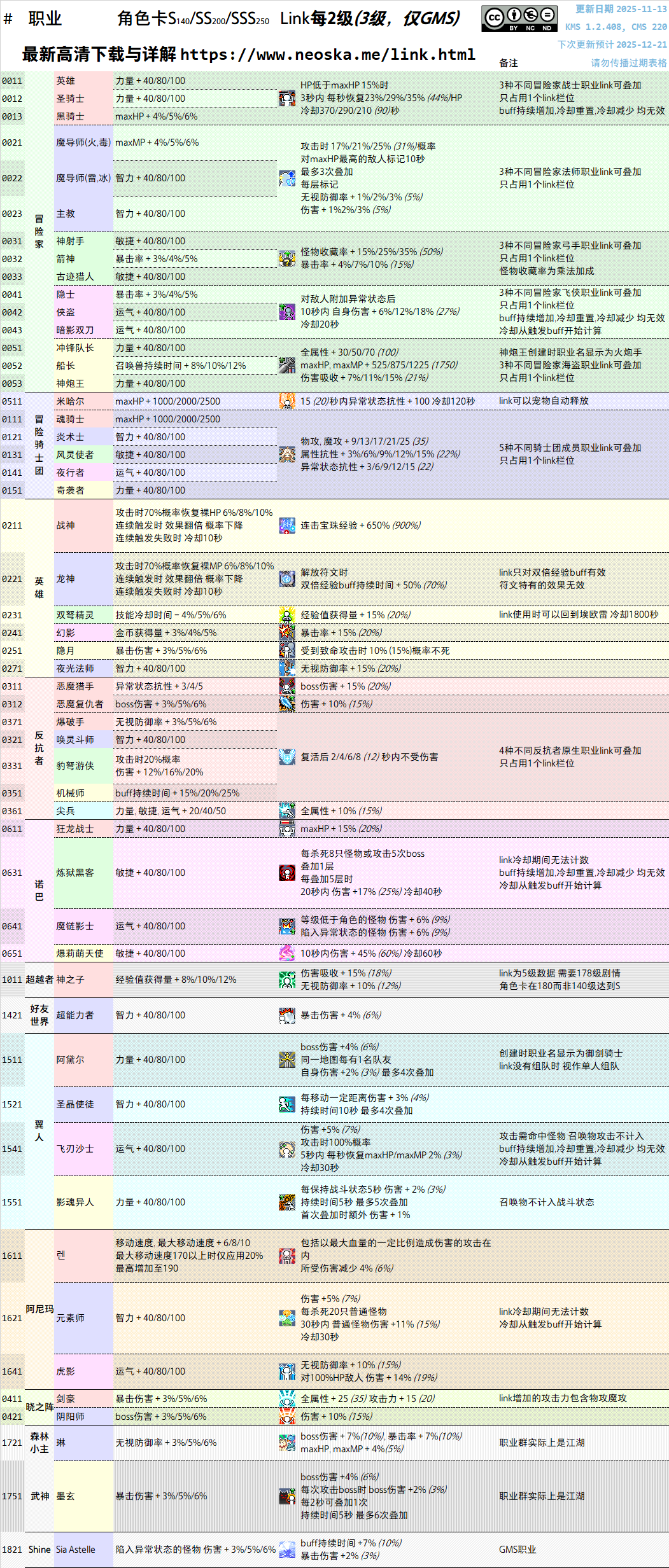This screenshot has height=1568, width=669.
Task: Click the 备注 column header
Action: tap(508, 63)
